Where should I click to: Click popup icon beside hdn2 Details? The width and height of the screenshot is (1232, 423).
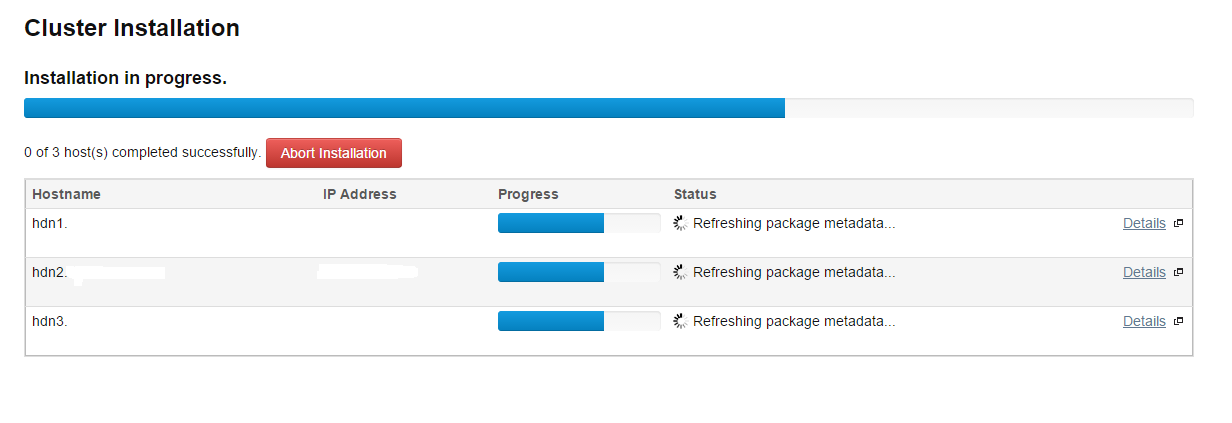coord(1178,272)
